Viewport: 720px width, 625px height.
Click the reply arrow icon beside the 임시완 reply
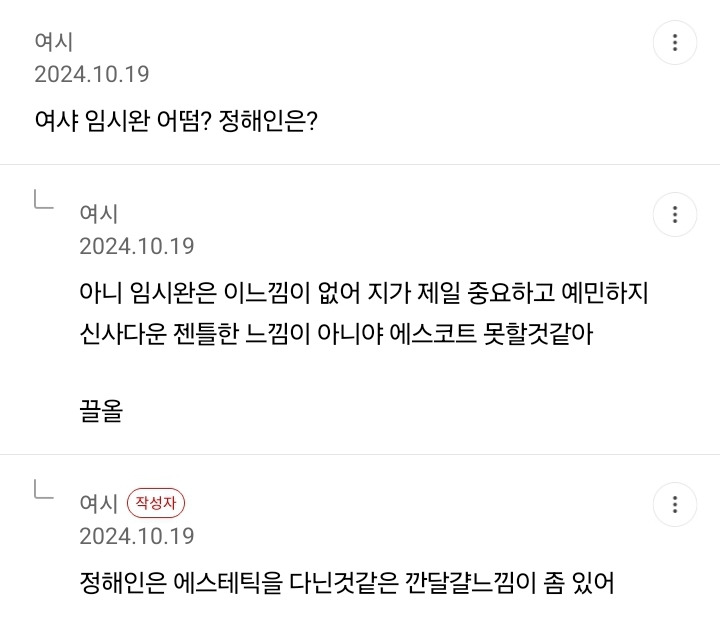coord(43,200)
